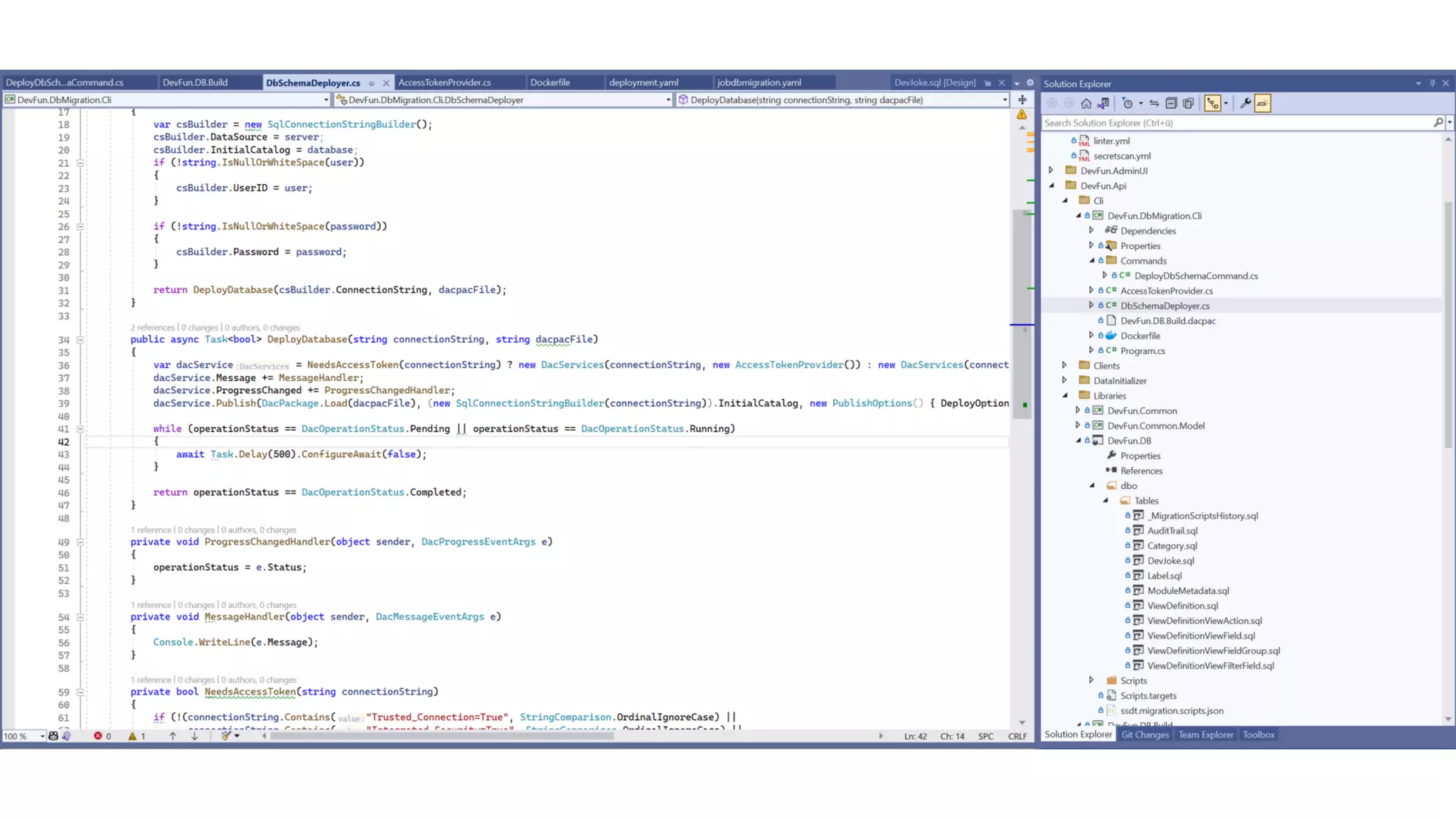This screenshot has height=819, width=1456.
Task: Click 2 references CodeLens link above DeployDatabase
Action: [x=152, y=328]
